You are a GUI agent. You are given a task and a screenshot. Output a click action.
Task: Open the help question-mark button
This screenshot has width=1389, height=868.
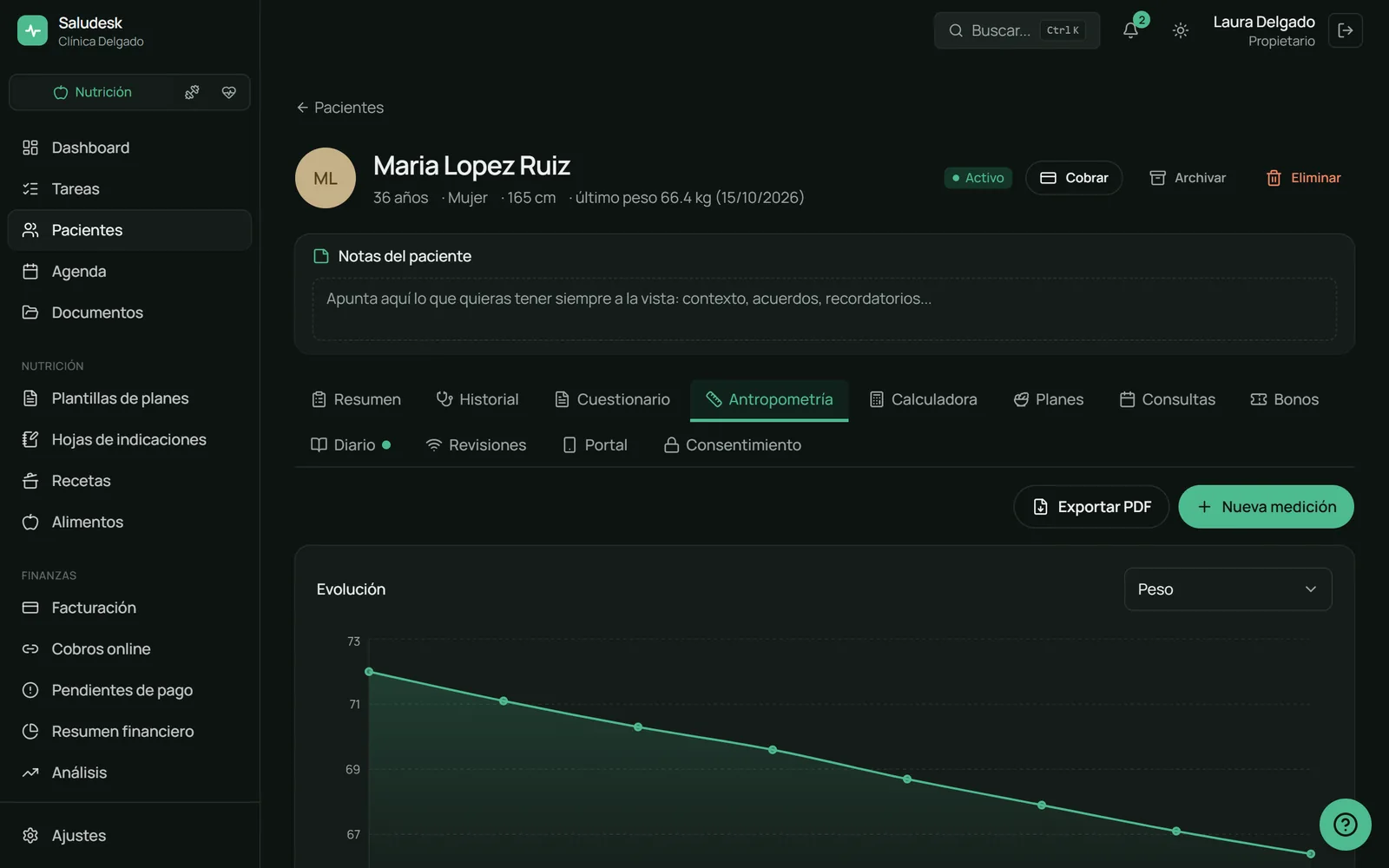pyautogui.click(x=1345, y=825)
